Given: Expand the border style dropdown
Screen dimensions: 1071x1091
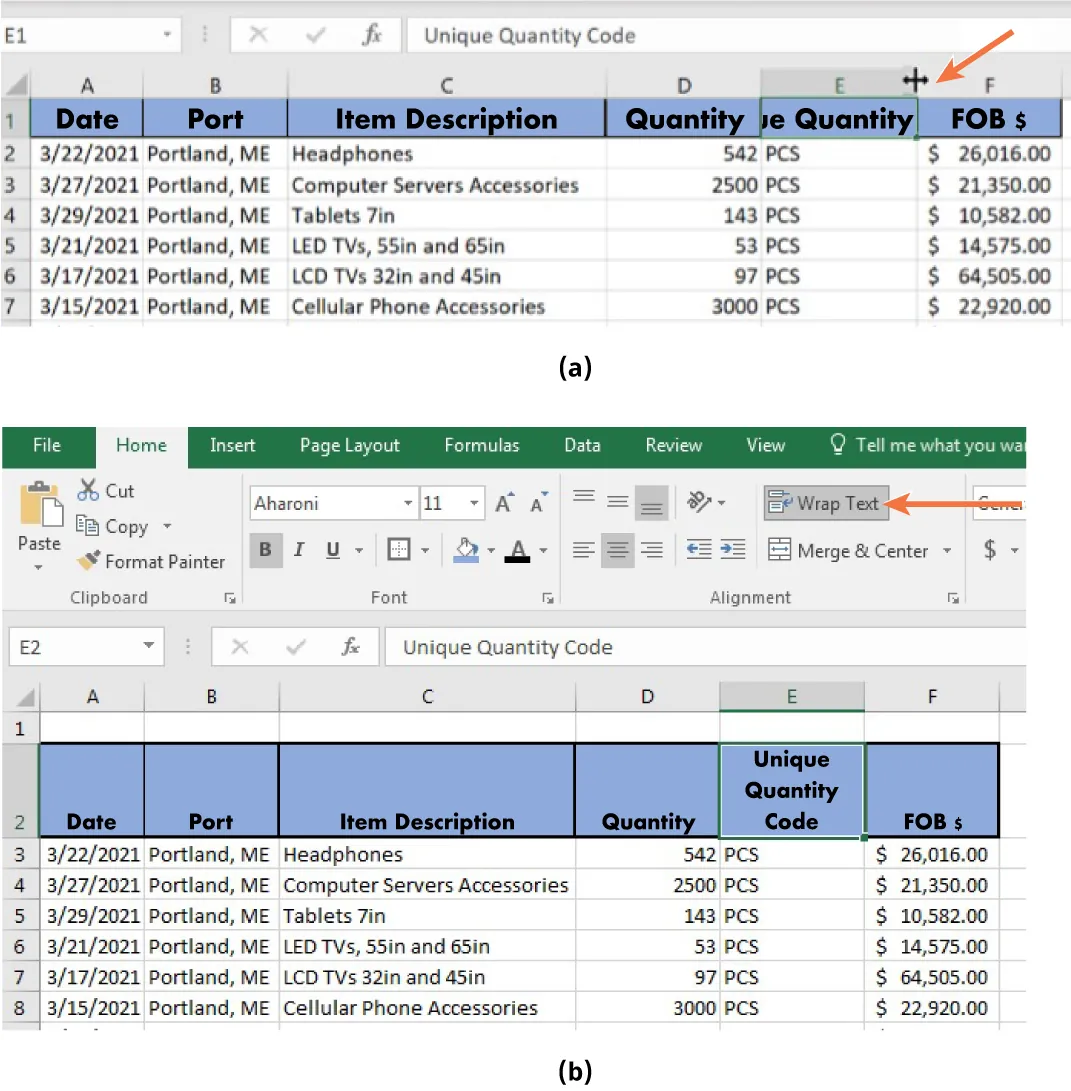Looking at the screenshot, I should (425, 550).
